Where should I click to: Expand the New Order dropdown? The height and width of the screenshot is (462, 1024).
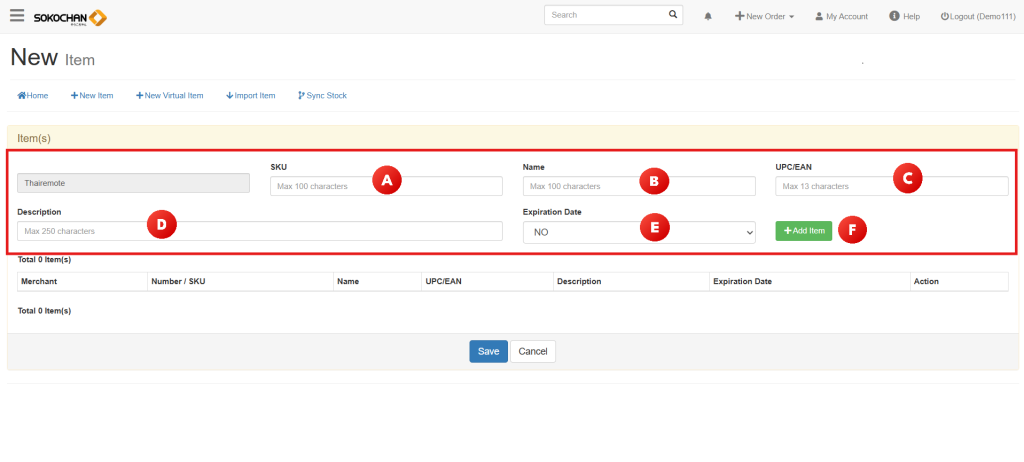(x=765, y=17)
